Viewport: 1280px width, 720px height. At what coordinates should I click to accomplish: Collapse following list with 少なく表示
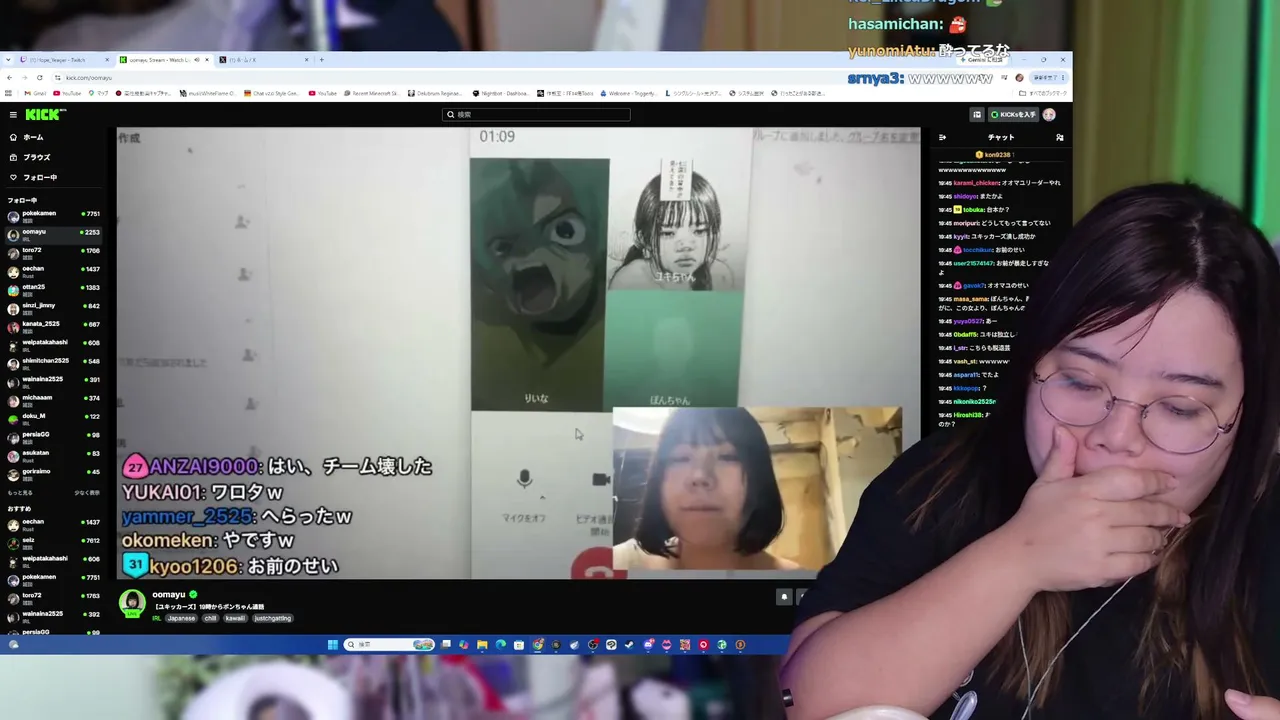pos(87,493)
